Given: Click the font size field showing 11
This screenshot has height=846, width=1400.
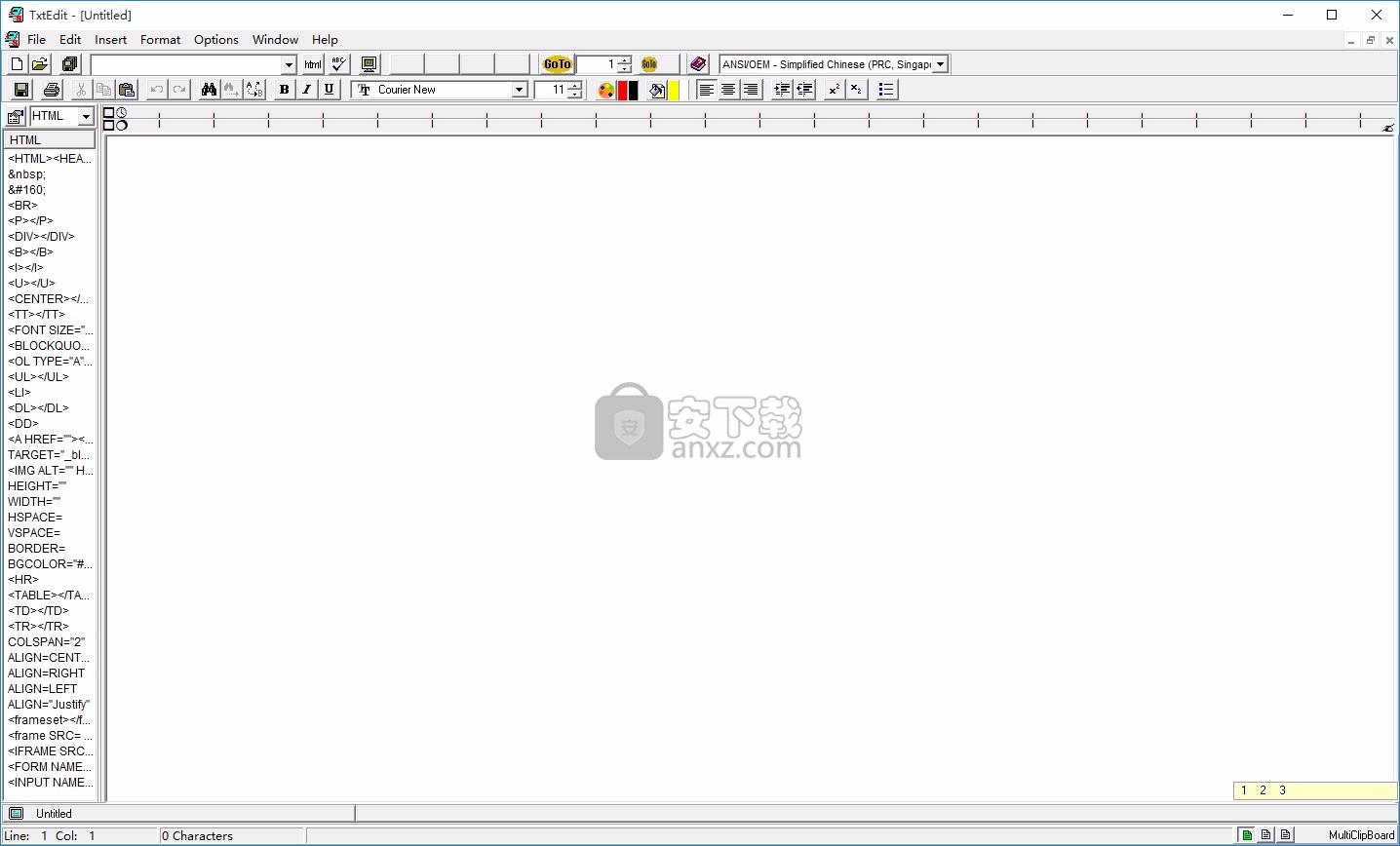Looking at the screenshot, I should click(x=552, y=90).
